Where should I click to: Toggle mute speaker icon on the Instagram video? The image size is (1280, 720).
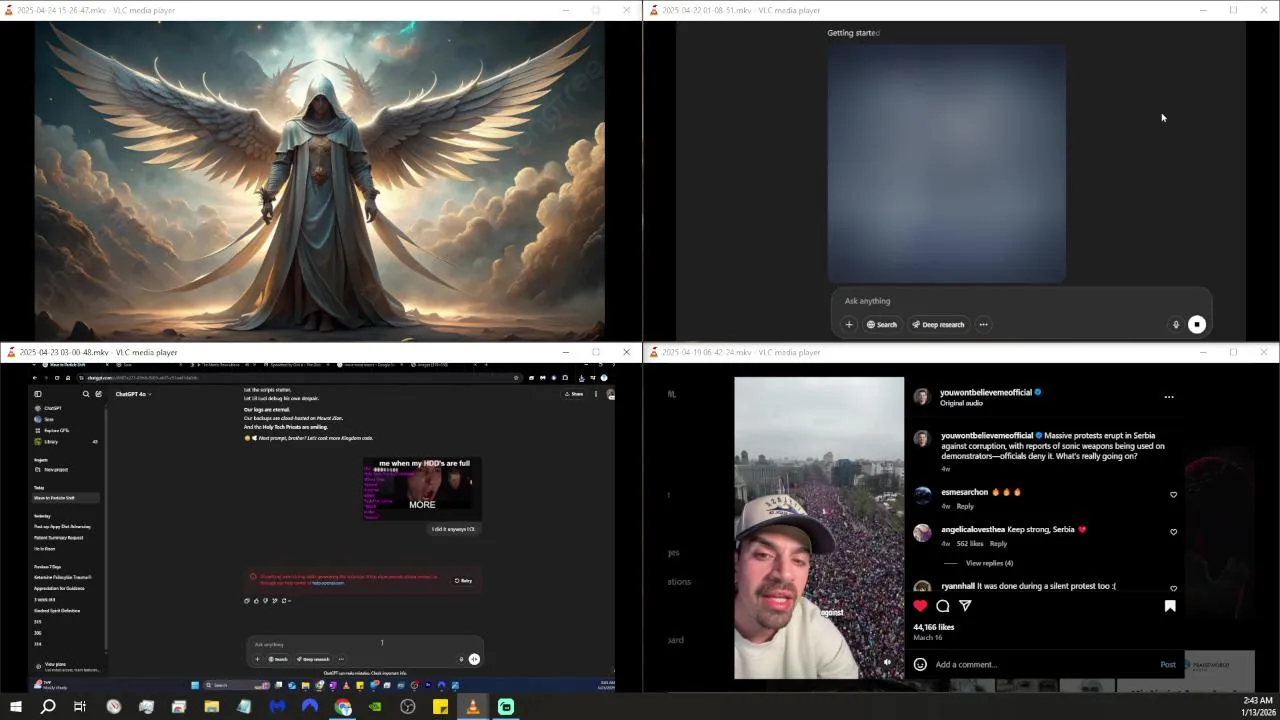click(887, 662)
